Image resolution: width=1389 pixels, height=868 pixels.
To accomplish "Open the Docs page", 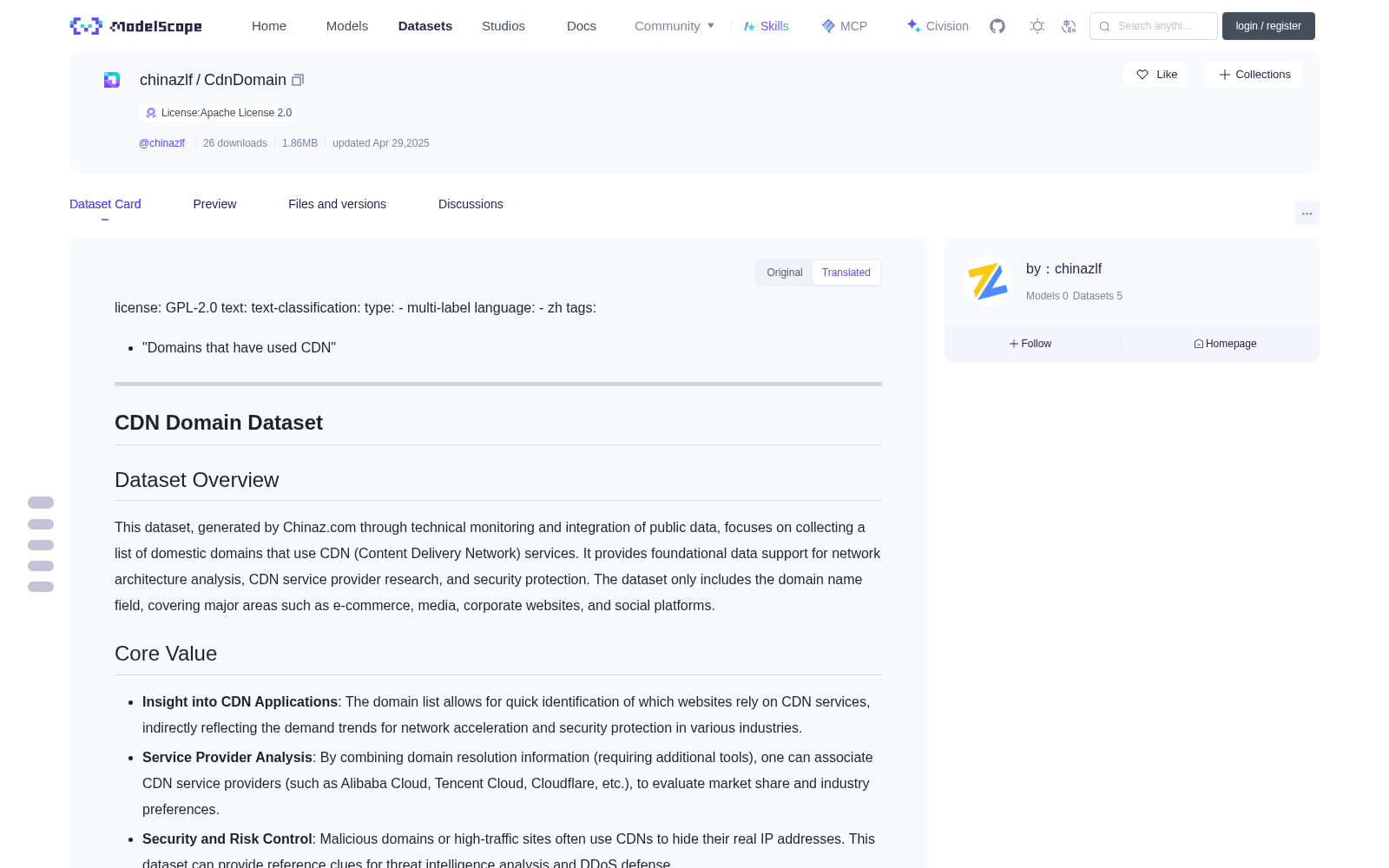I will 582,26.
